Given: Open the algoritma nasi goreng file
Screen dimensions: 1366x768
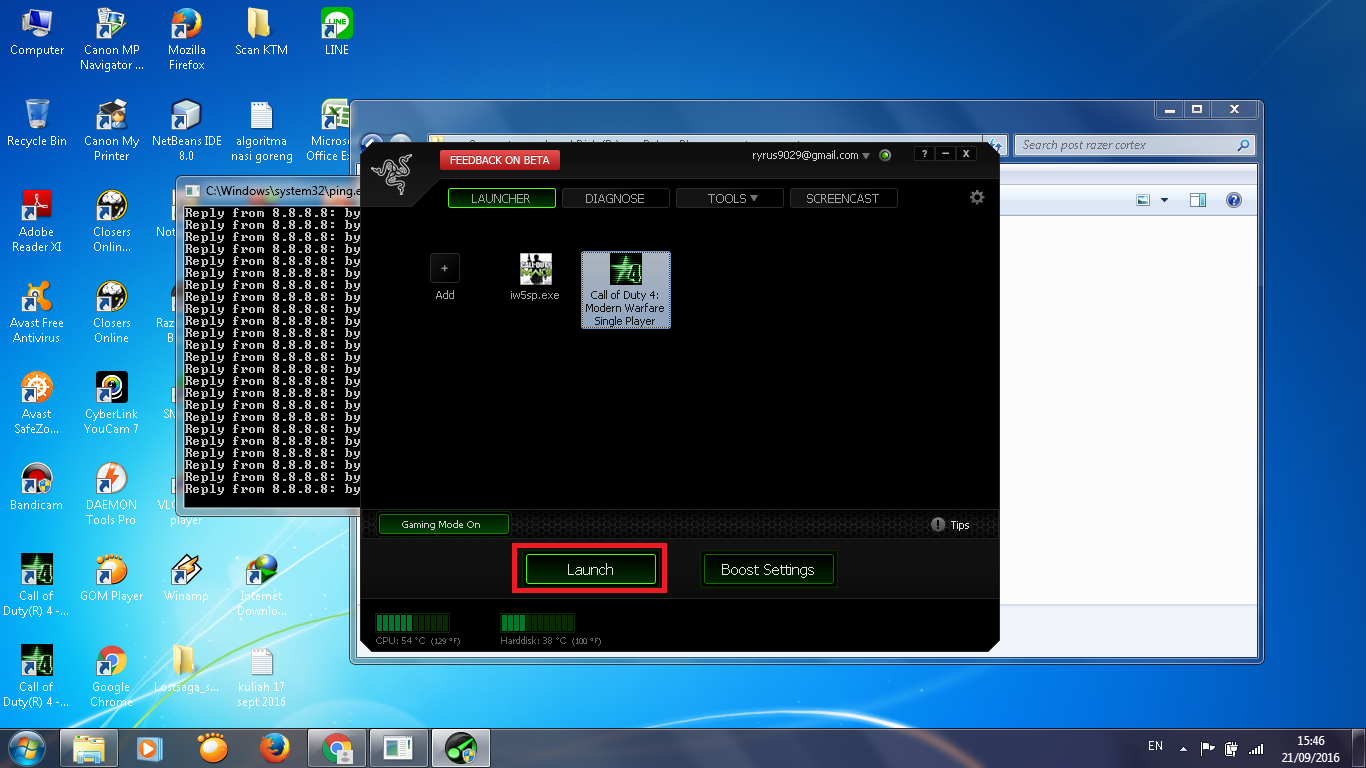Looking at the screenshot, I should click(x=261, y=131).
